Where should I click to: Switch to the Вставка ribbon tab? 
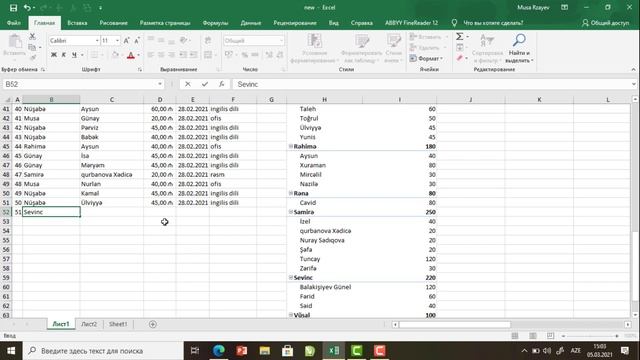click(x=77, y=23)
